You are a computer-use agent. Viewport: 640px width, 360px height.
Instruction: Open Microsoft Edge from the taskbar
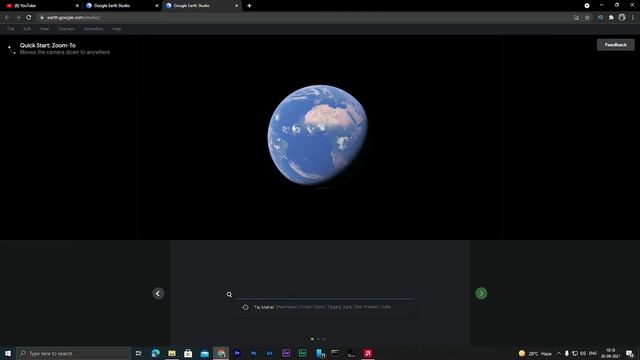[x=156, y=353]
